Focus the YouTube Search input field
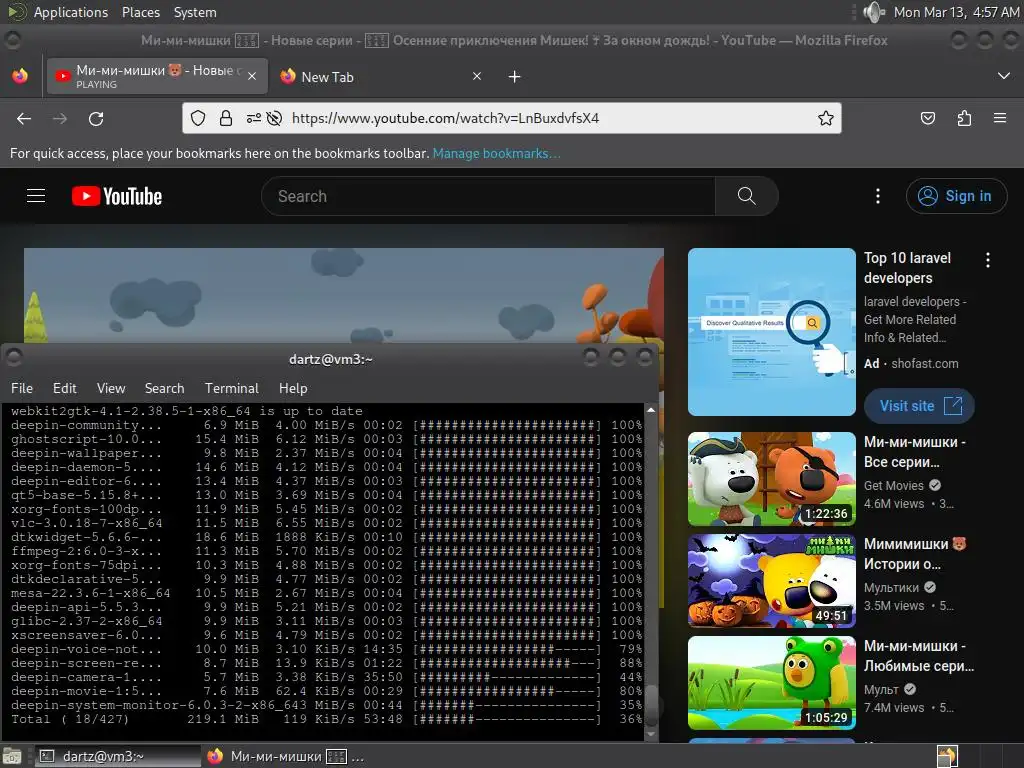 click(488, 196)
